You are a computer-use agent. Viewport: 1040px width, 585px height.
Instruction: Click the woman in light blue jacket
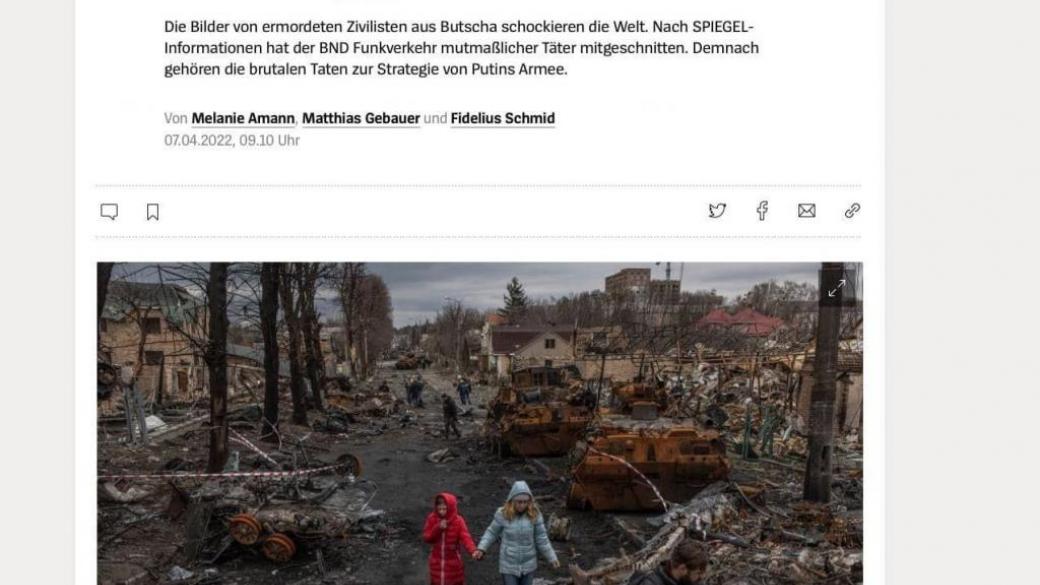[519, 533]
